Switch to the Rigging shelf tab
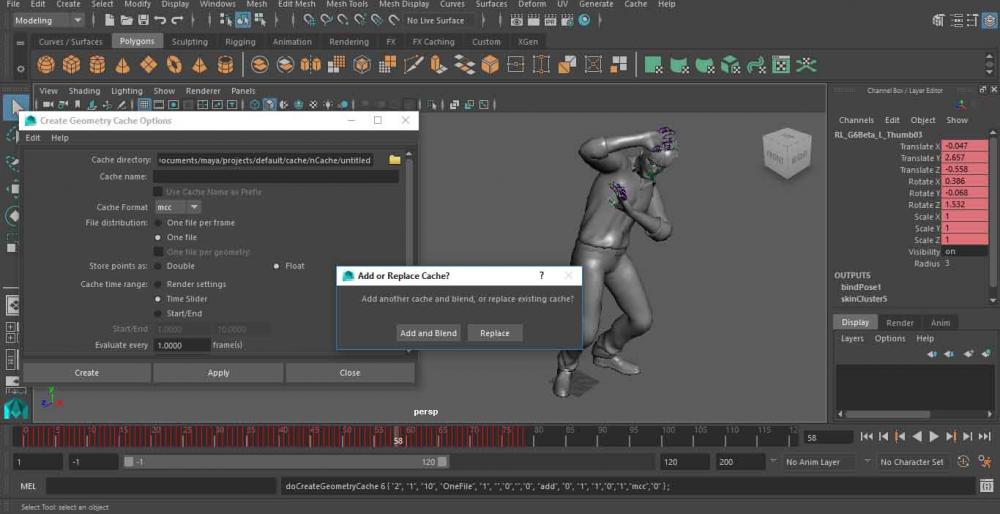The image size is (1000, 514). pyautogui.click(x=240, y=42)
